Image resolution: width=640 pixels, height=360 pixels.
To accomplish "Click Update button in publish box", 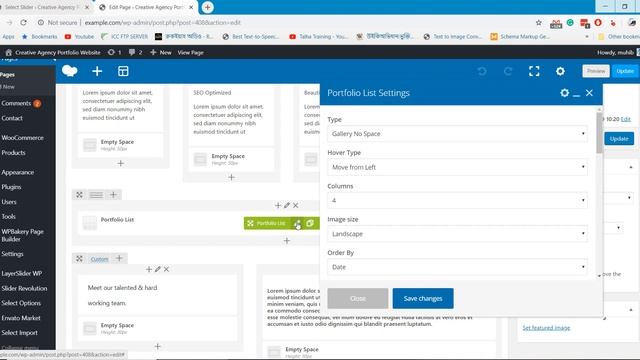I will (619, 139).
